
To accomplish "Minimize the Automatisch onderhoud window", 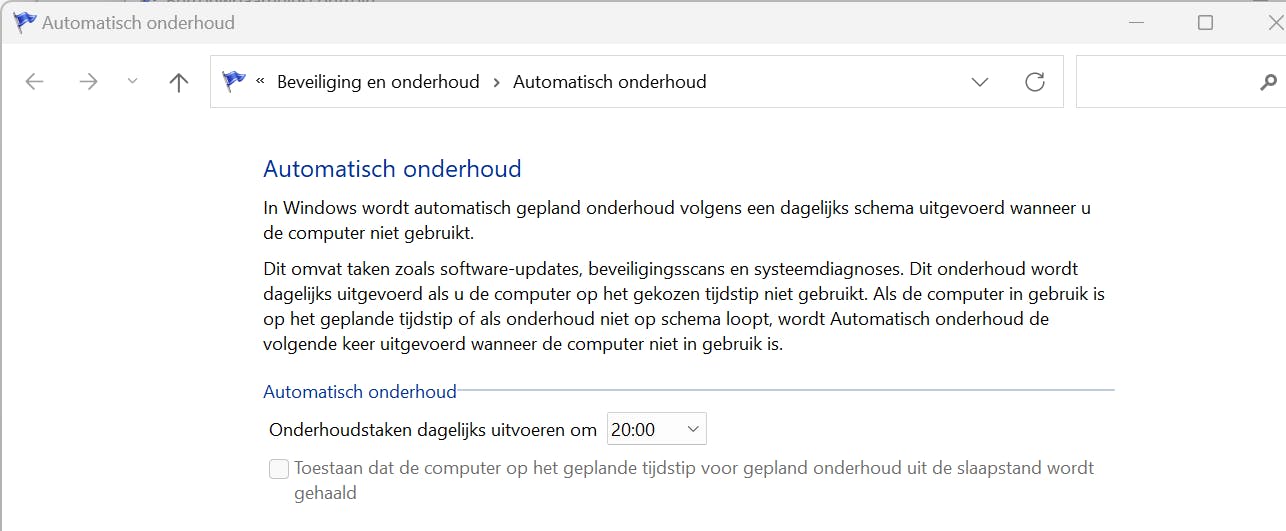I will 1134,22.
